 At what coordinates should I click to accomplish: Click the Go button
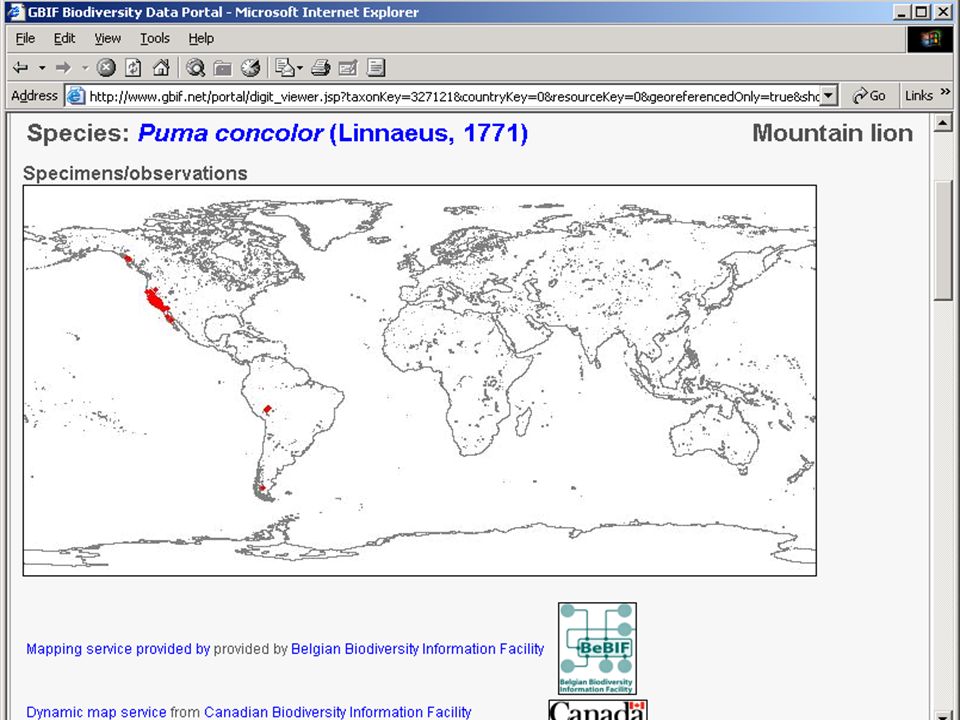pos(869,96)
